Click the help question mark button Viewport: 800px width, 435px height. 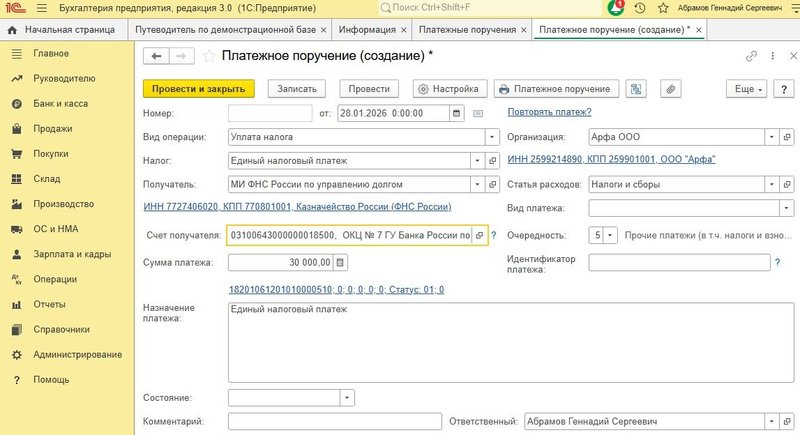tap(784, 89)
